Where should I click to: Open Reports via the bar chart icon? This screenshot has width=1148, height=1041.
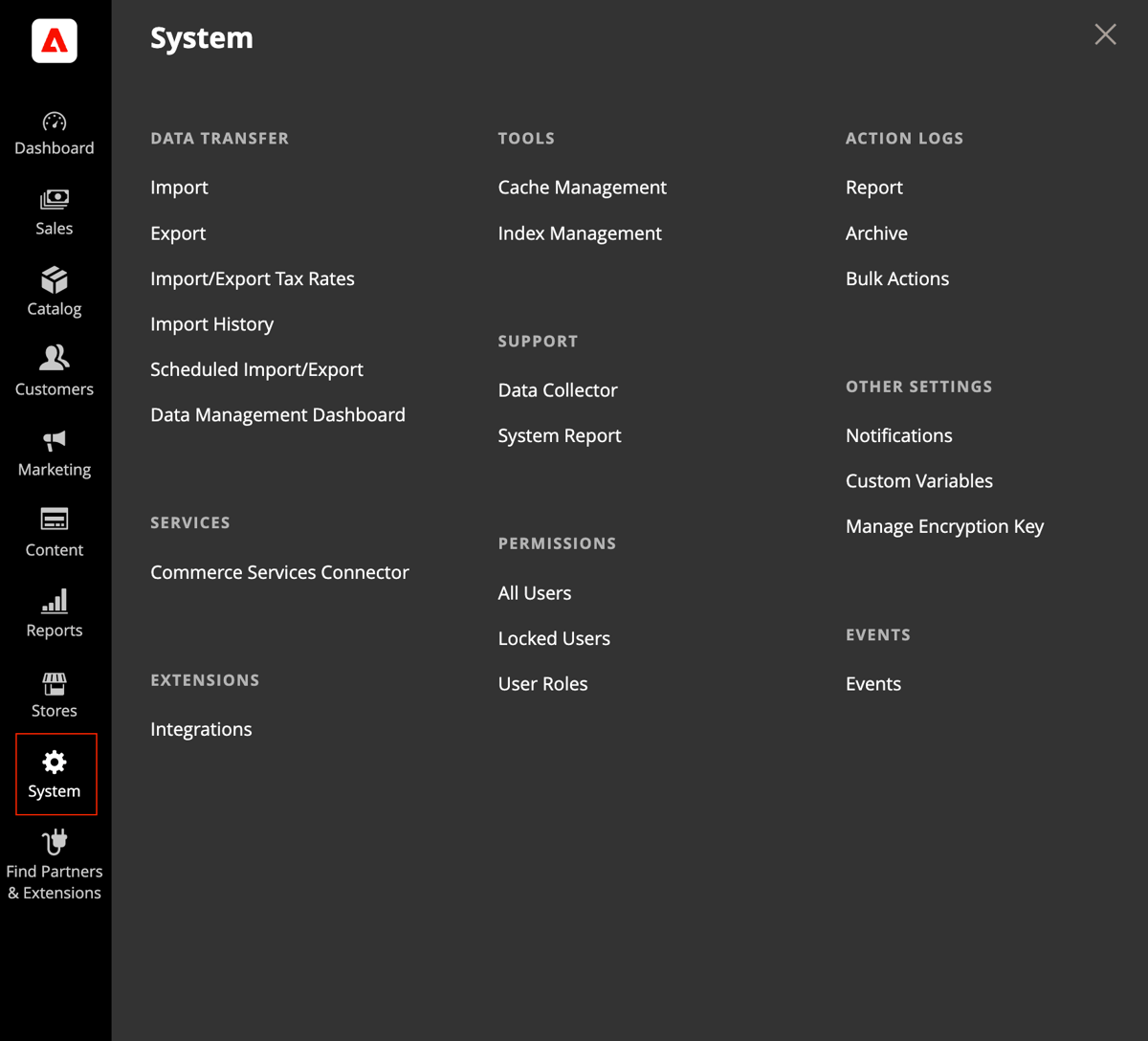click(54, 612)
